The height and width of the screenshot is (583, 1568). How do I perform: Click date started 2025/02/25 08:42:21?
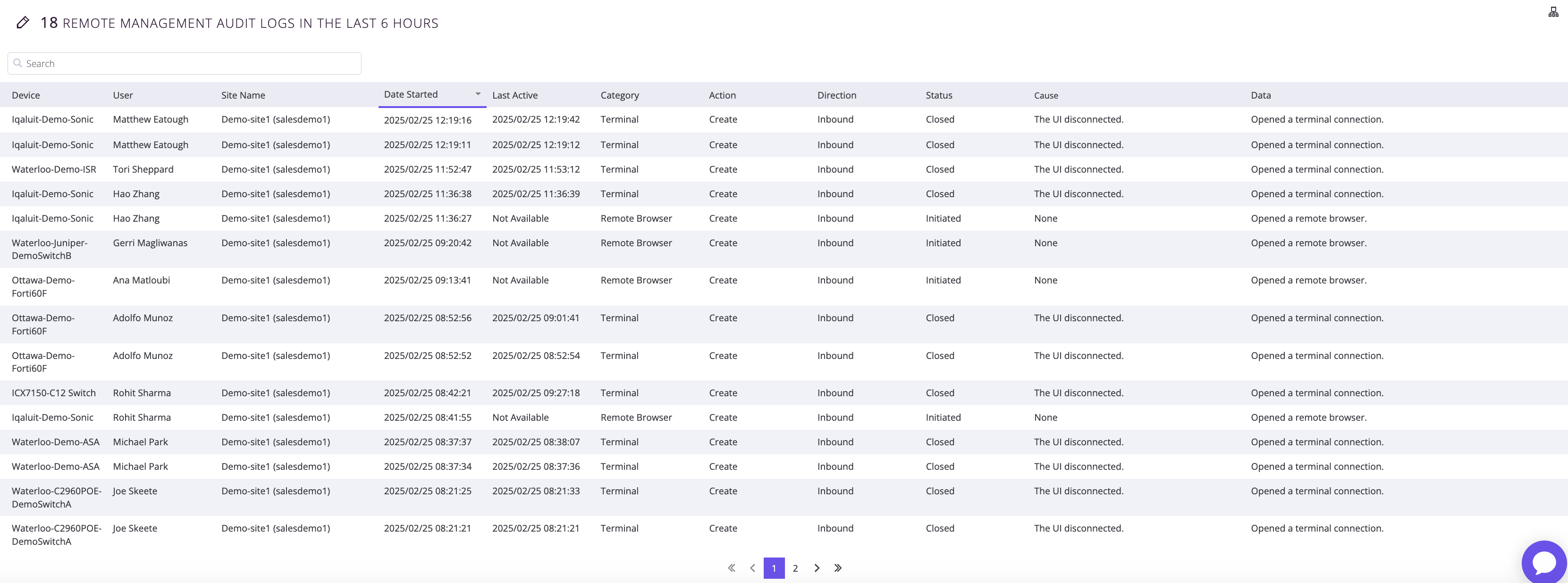[428, 392]
